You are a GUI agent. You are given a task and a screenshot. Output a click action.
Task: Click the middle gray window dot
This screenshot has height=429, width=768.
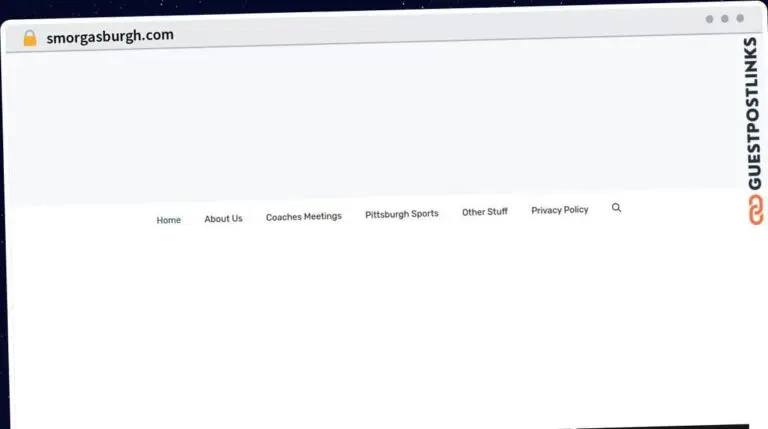pos(725,18)
